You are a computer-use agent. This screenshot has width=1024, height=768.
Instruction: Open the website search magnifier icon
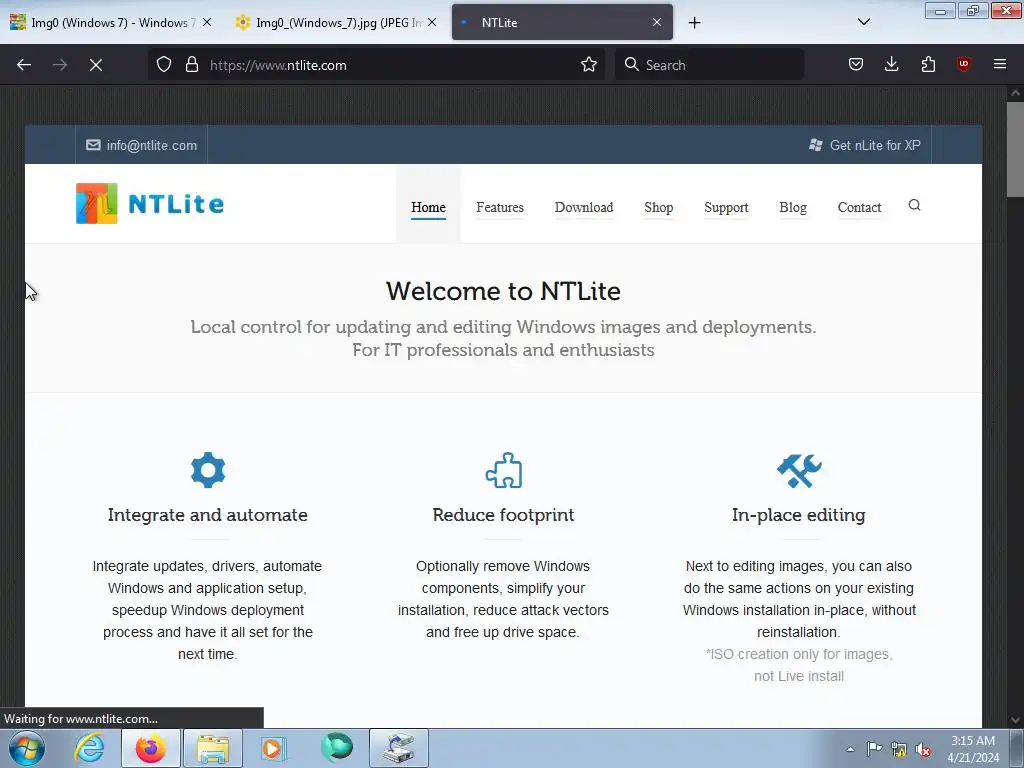pos(914,205)
